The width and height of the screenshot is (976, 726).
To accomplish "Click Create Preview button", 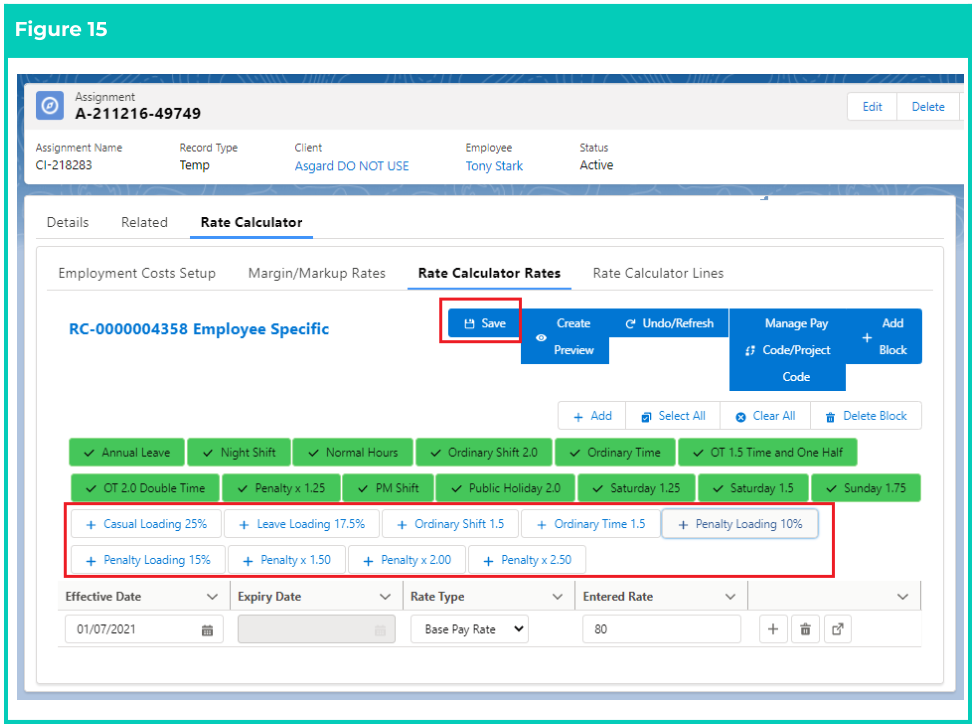I will pos(565,336).
